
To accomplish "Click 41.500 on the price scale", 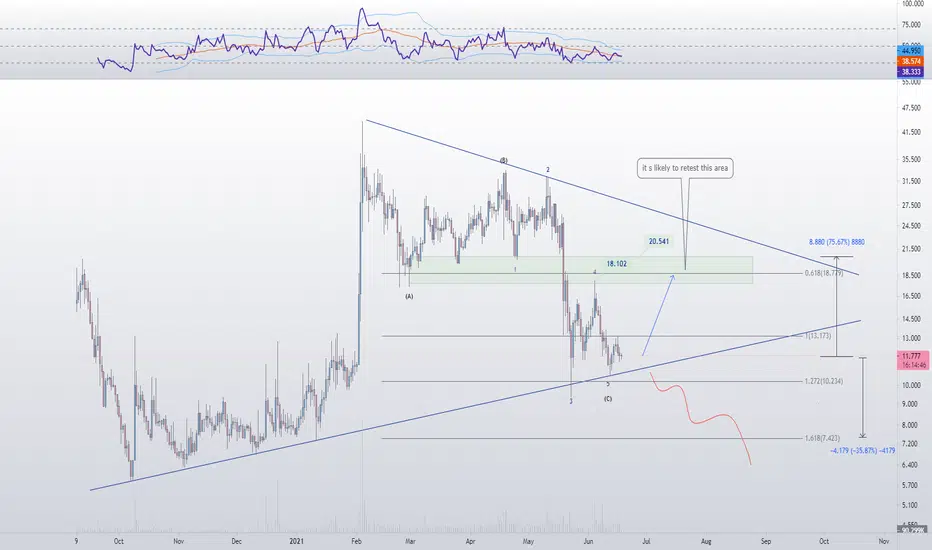I will pyautogui.click(x=911, y=133).
